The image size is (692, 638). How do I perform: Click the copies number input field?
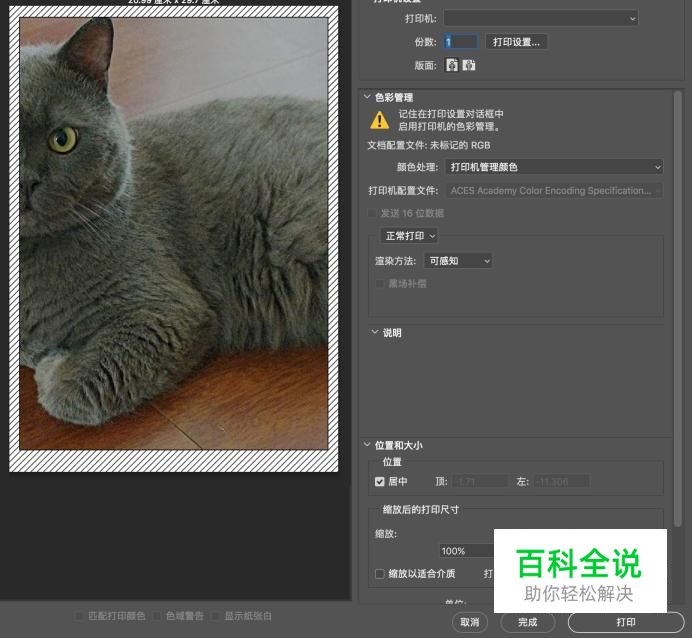[x=461, y=42]
